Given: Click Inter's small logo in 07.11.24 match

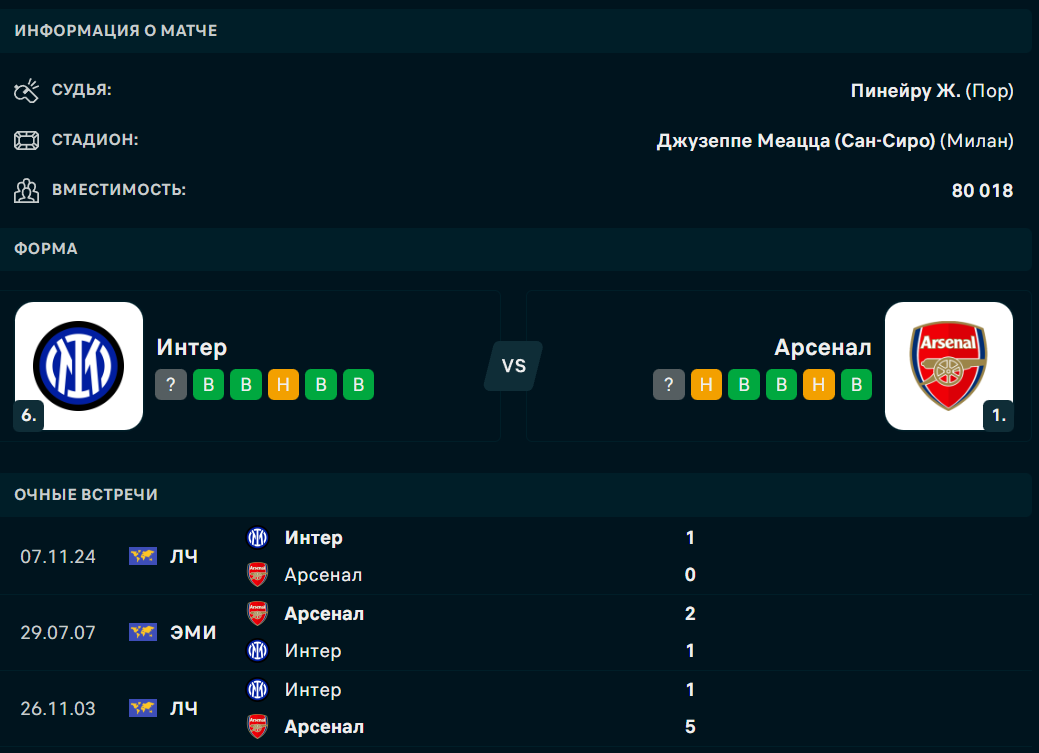Looking at the screenshot, I should 258,538.
